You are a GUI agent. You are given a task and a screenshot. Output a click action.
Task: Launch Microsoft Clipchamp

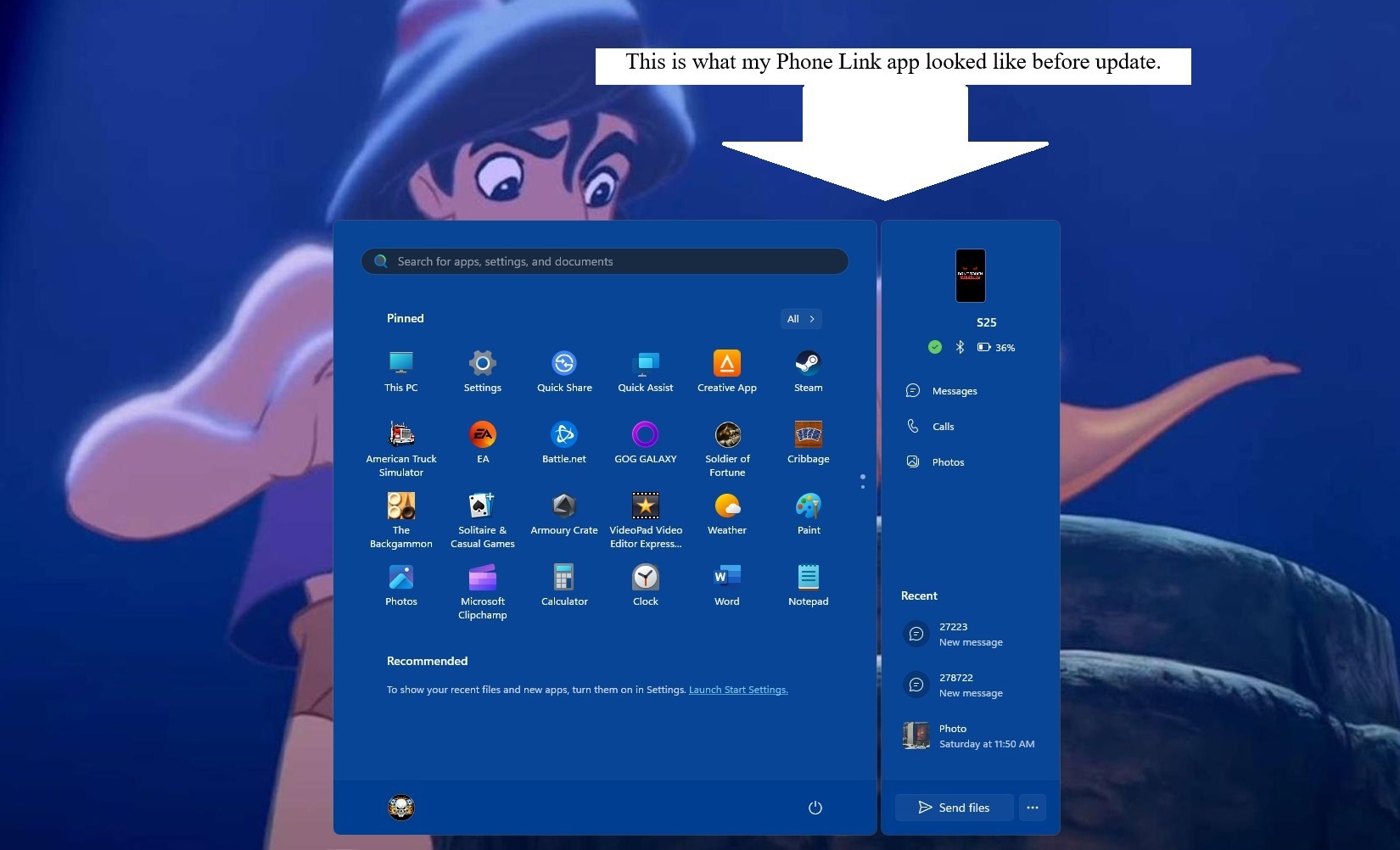click(483, 592)
